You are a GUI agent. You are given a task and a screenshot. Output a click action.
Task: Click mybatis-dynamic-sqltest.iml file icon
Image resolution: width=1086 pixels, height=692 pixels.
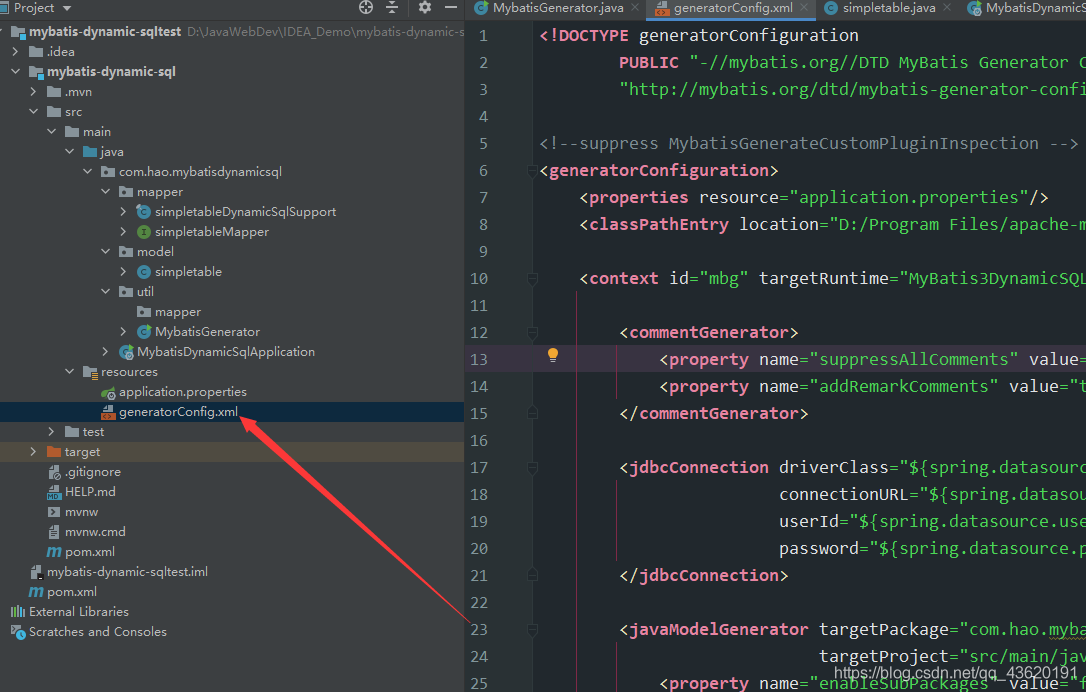36,572
